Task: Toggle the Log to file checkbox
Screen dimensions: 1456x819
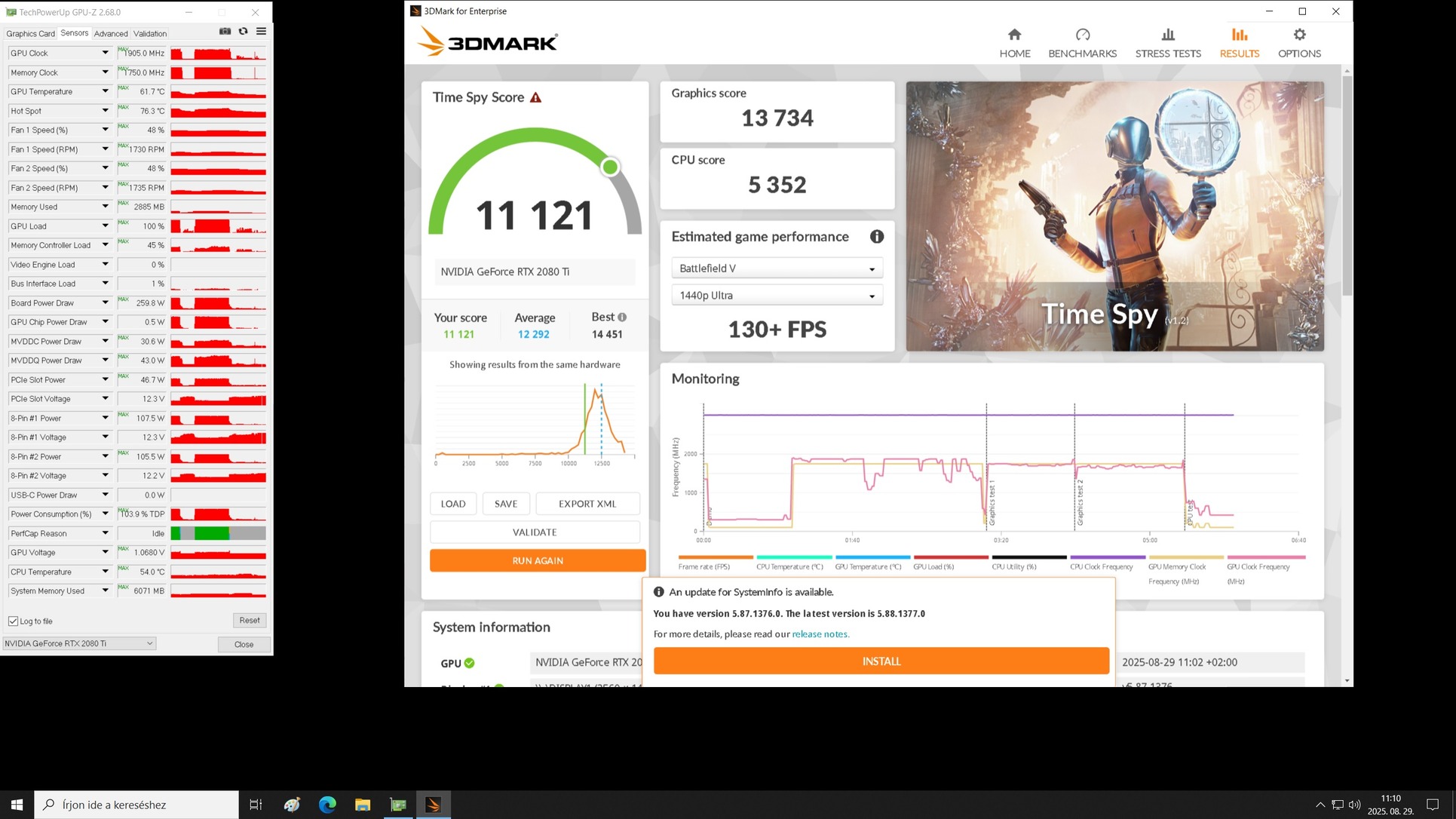Action: 14,621
